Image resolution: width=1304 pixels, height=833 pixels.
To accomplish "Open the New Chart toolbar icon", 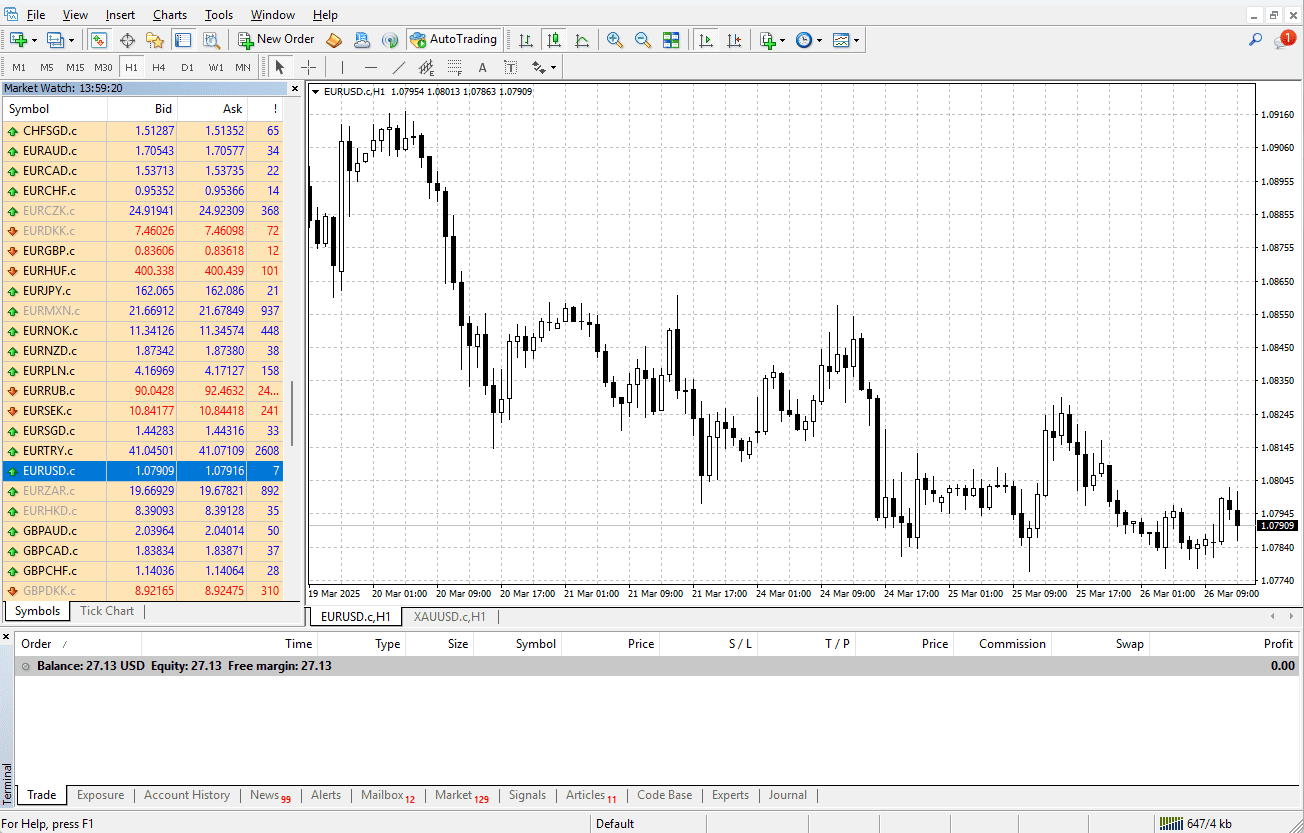I will pyautogui.click(x=18, y=40).
